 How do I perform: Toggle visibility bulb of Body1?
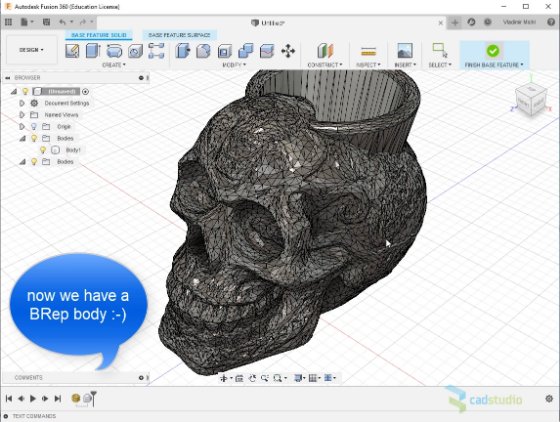click(x=43, y=150)
